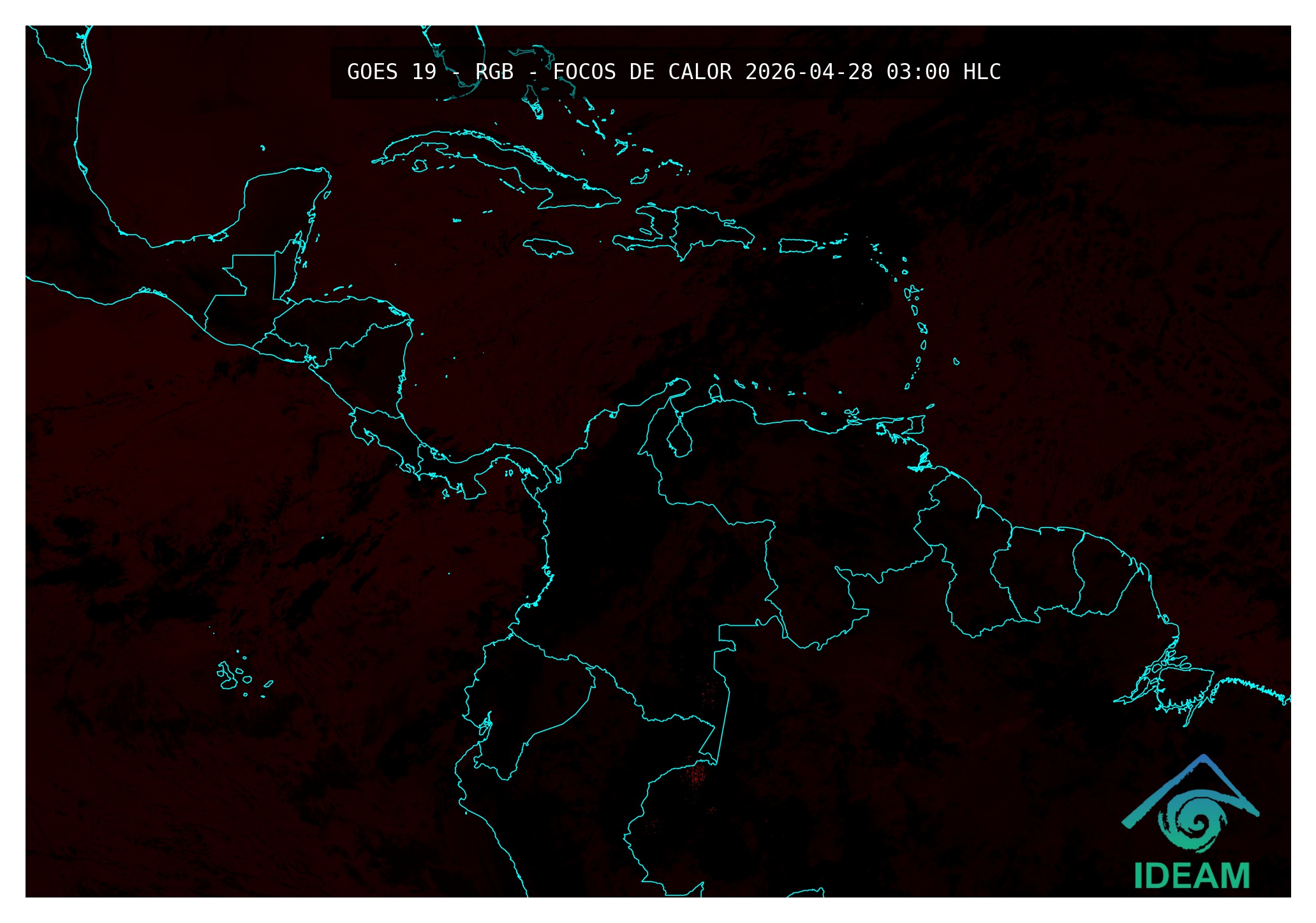Click the dense red hot-spot cluster
This screenshot has height=923, width=1316.
(695, 776)
